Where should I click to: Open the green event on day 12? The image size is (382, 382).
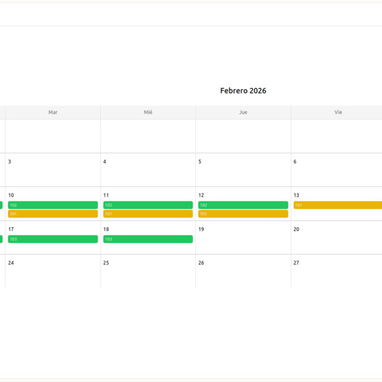[243, 205]
